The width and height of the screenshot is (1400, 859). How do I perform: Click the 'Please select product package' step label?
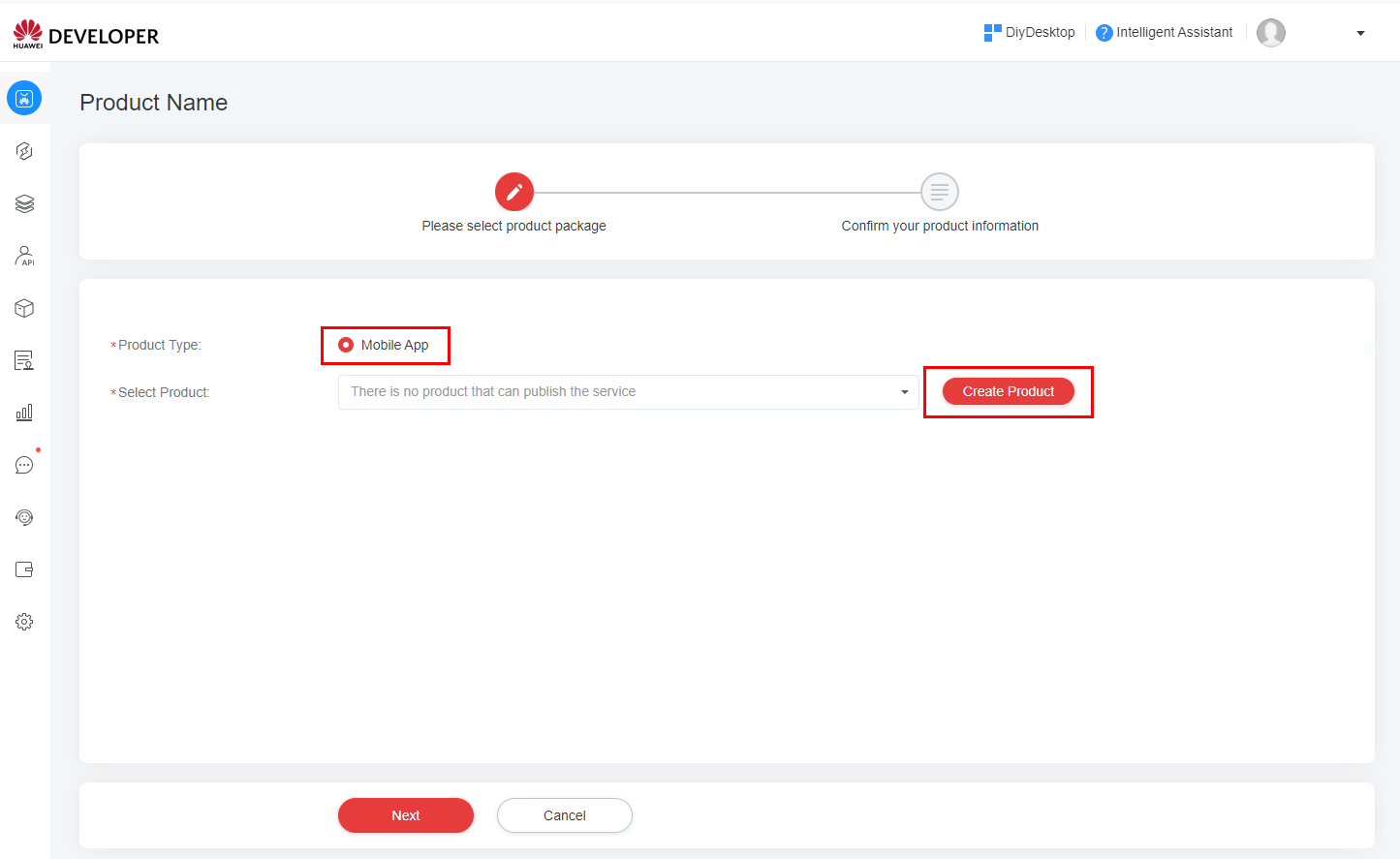click(513, 226)
